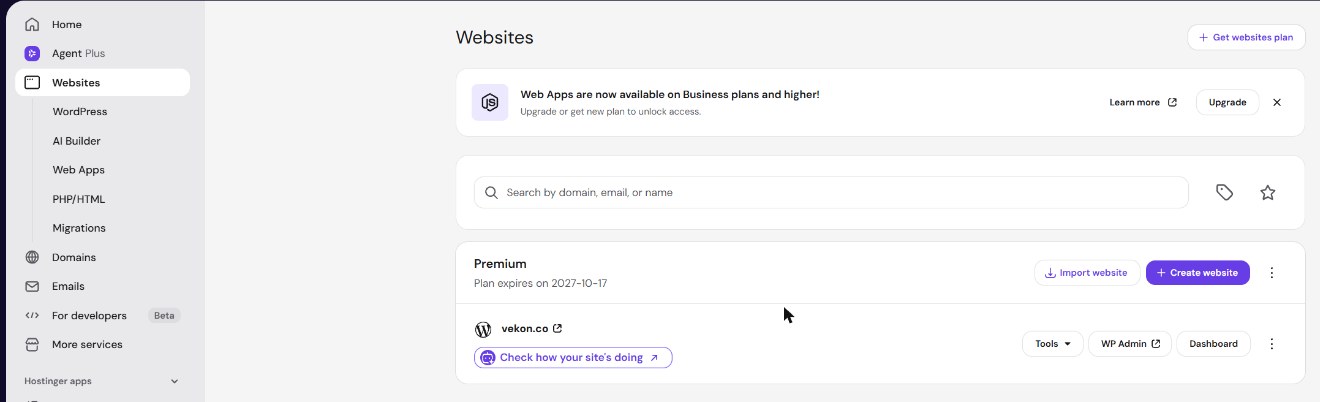Open vekon.co row three-dot menu
The height and width of the screenshot is (402, 1320).
point(1272,344)
